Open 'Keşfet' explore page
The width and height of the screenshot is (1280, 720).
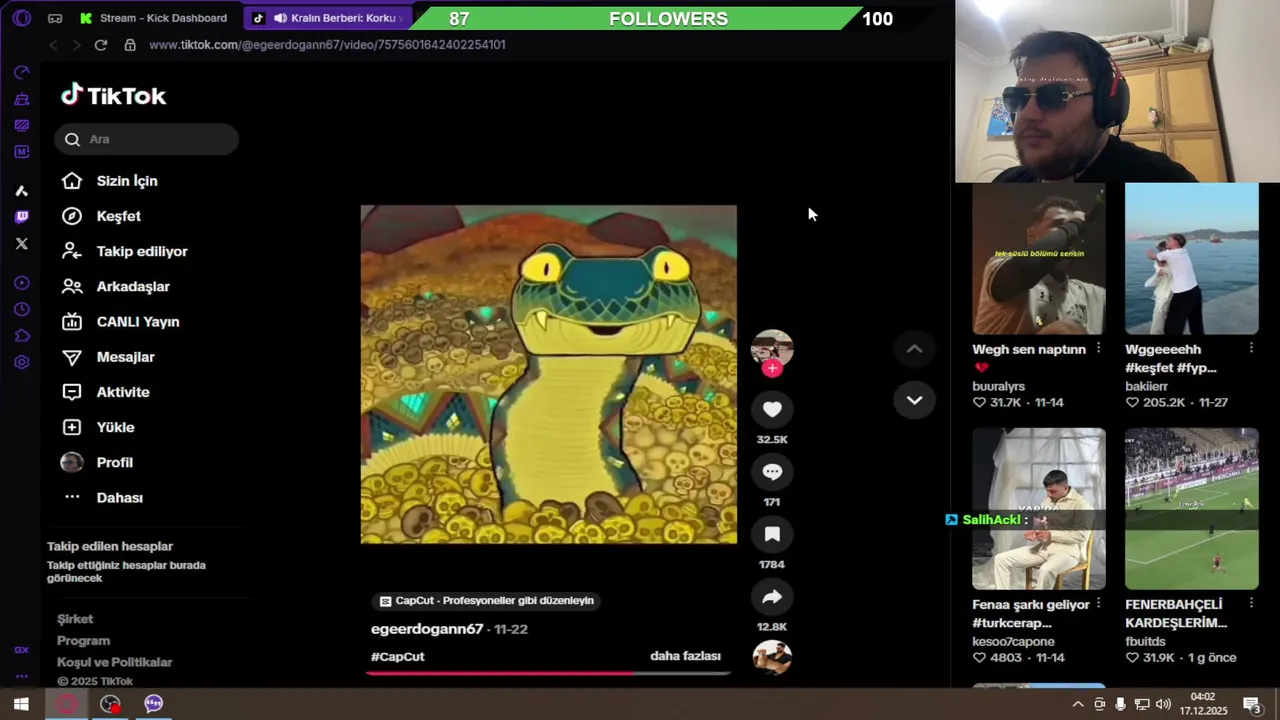click(100, 216)
